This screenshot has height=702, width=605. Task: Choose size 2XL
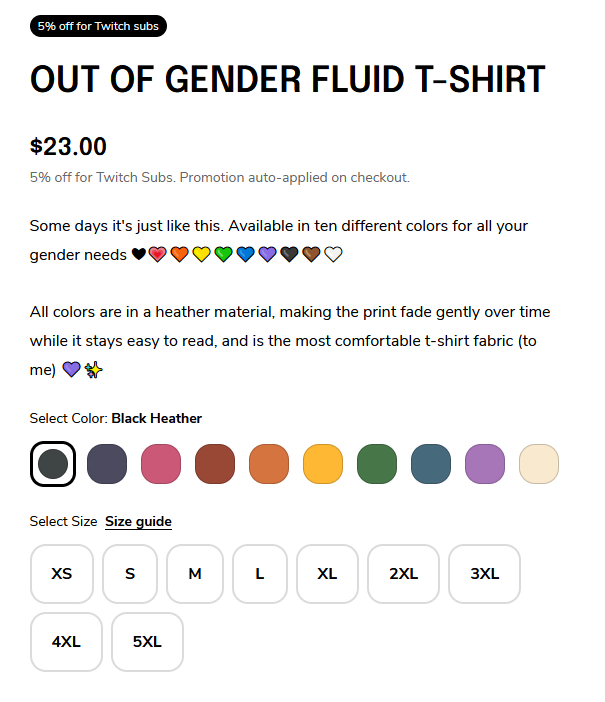[404, 574]
